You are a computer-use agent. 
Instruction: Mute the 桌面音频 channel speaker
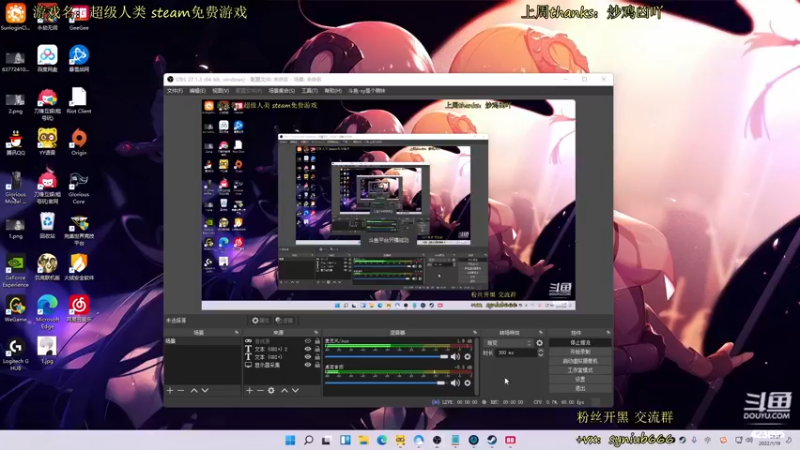point(455,383)
